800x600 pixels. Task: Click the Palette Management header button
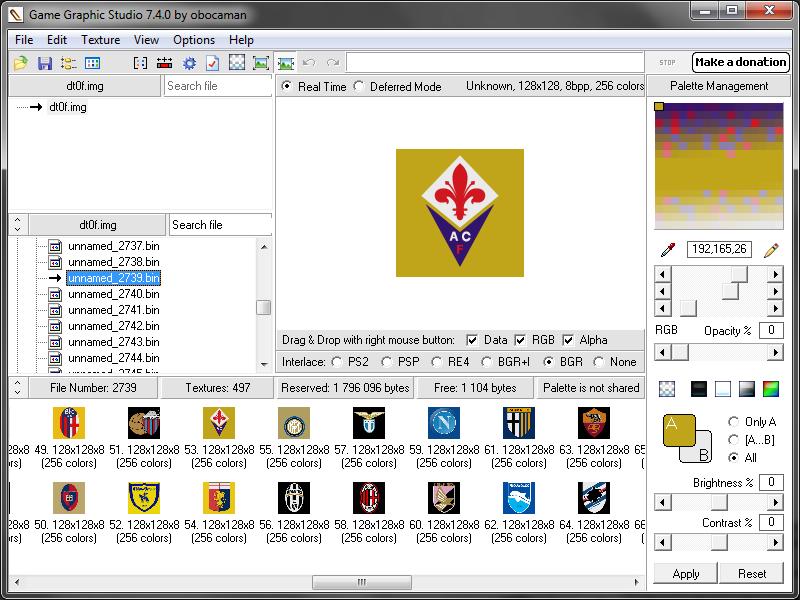tap(719, 86)
